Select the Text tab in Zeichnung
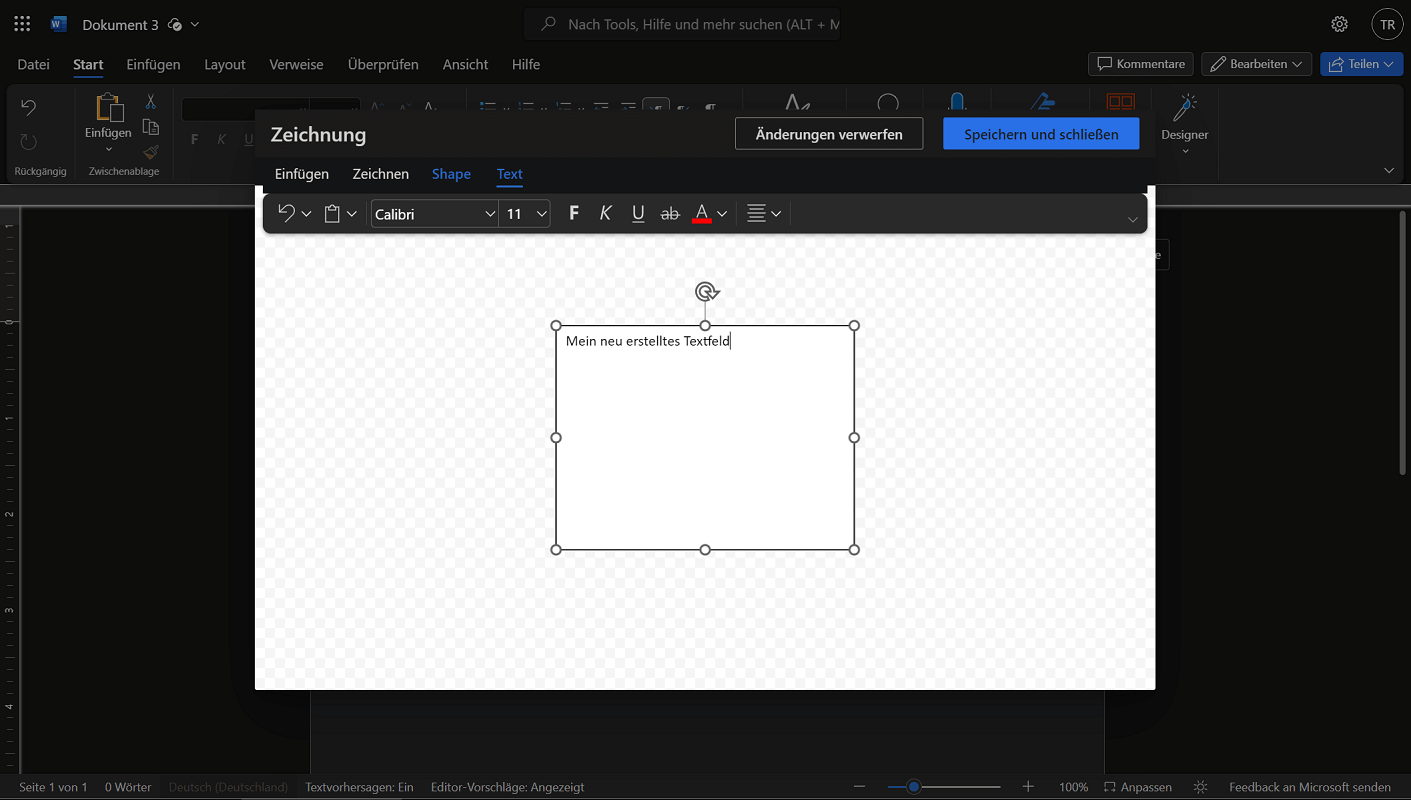The width and height of the screenshot is (1411, 800). coord(510,174)
